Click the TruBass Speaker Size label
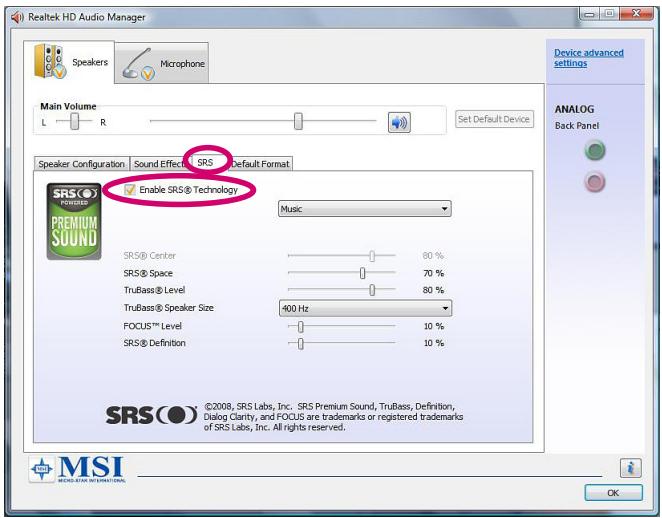This screenshot has height=518, width=662. 168,308
